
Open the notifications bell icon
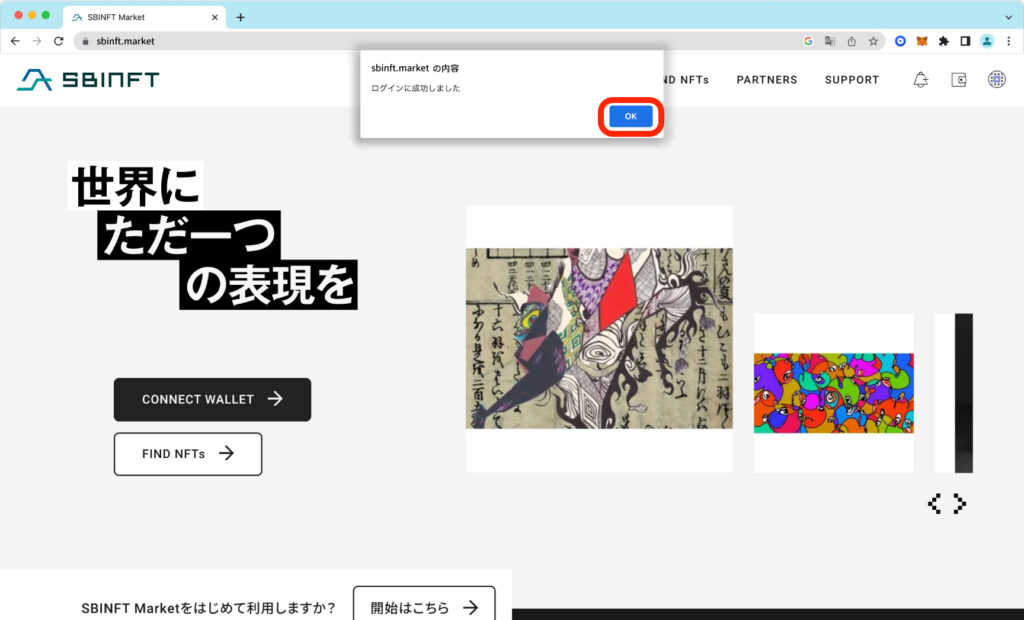[x=921, y=80]
